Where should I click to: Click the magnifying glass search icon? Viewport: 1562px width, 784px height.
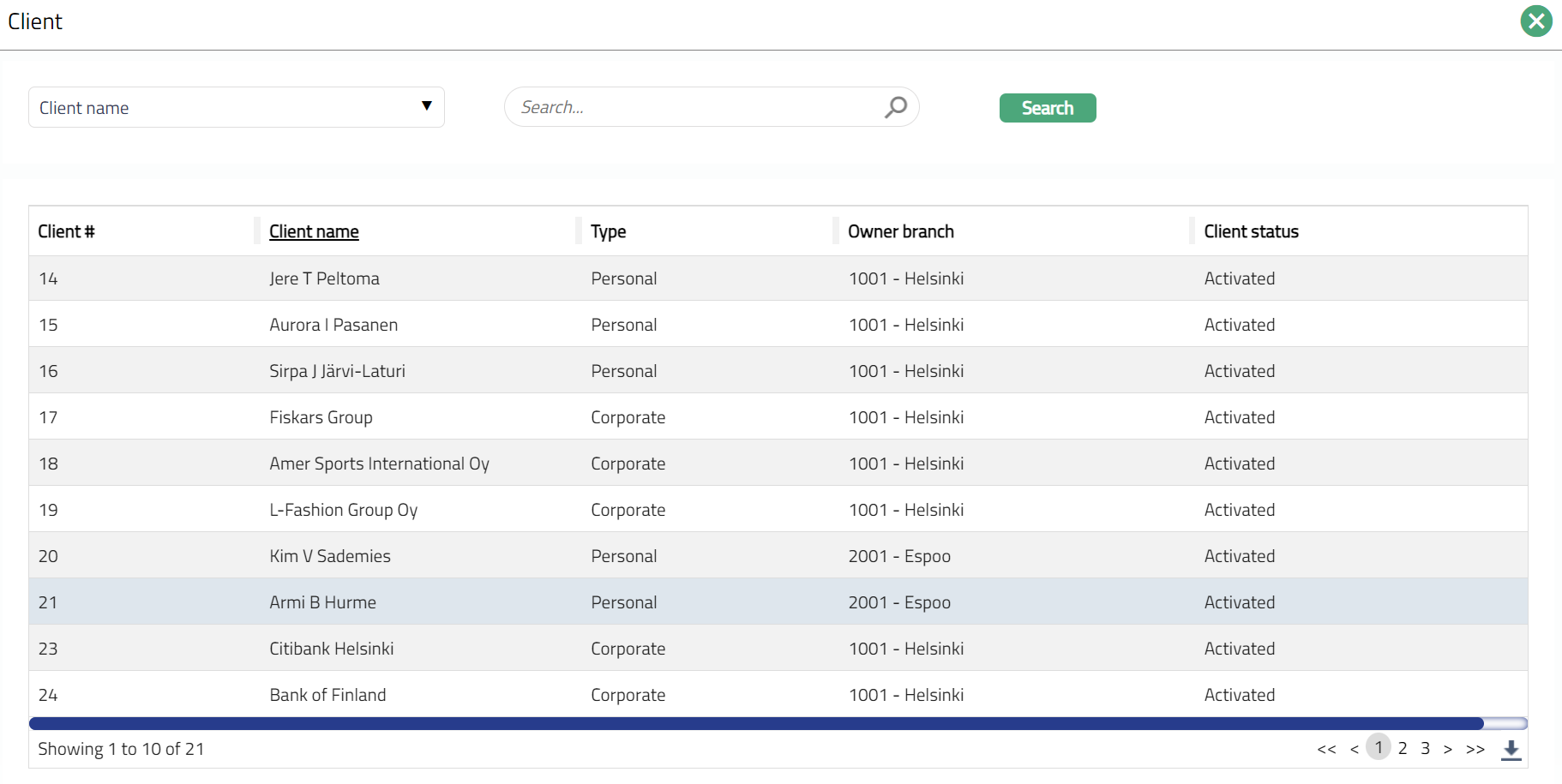point(895,107)
